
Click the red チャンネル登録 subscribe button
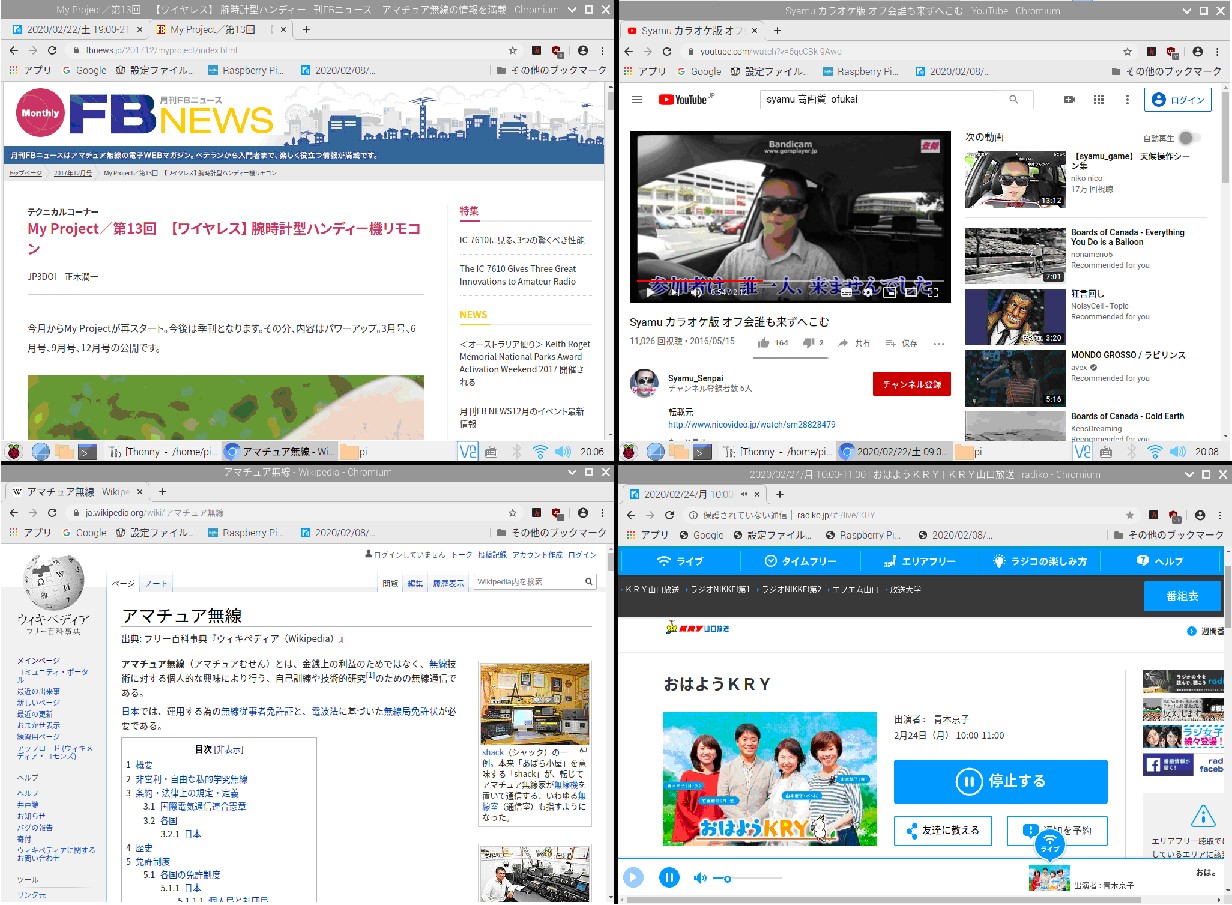pyautogui.click(x=912, y=383)
